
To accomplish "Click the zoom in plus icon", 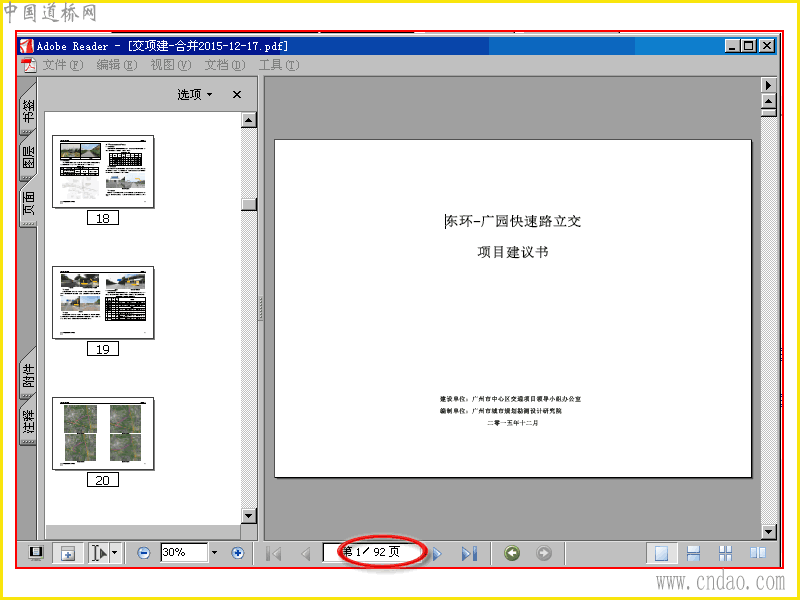I will tap(237, 553).
